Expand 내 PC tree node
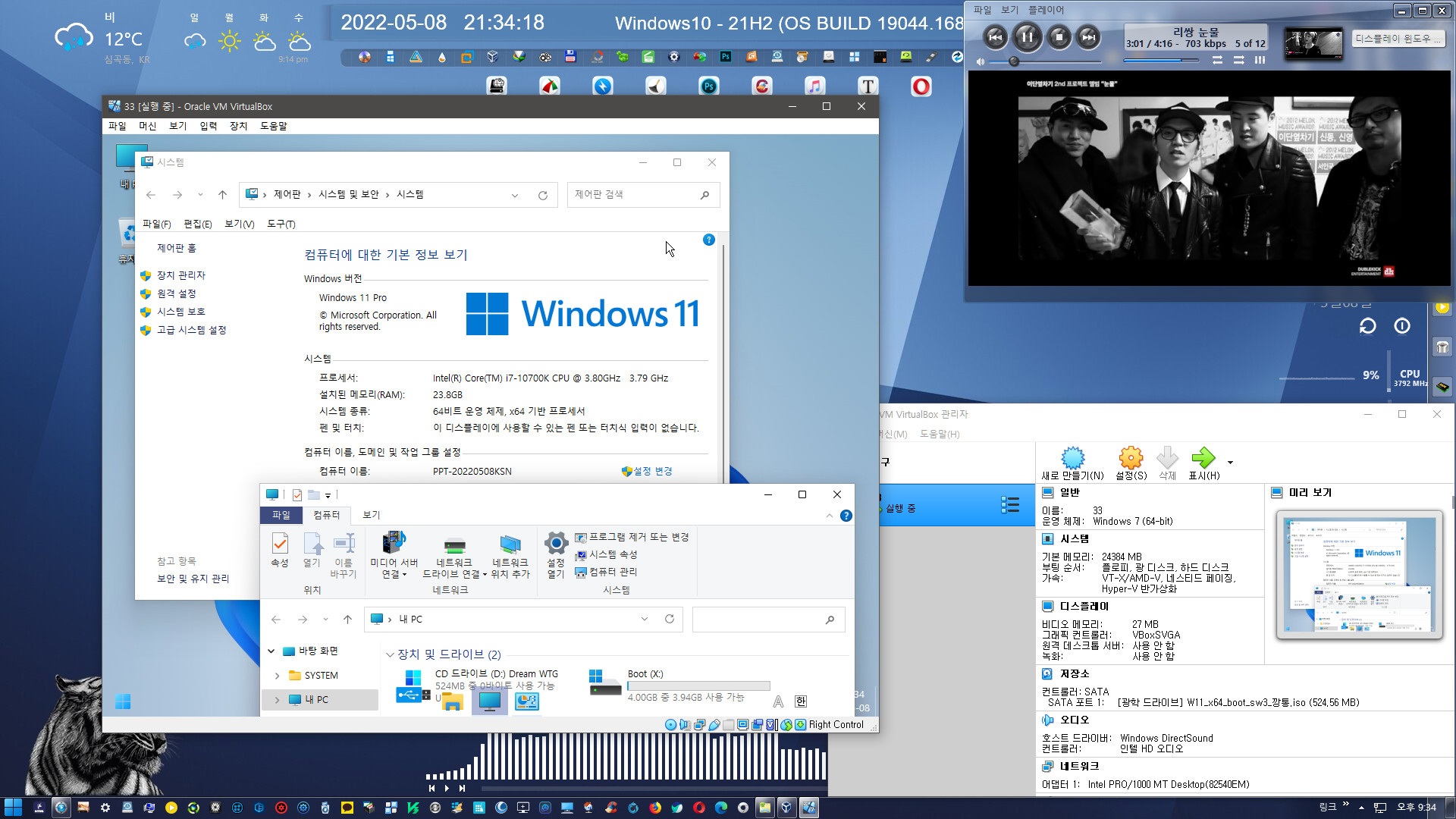 277,699
